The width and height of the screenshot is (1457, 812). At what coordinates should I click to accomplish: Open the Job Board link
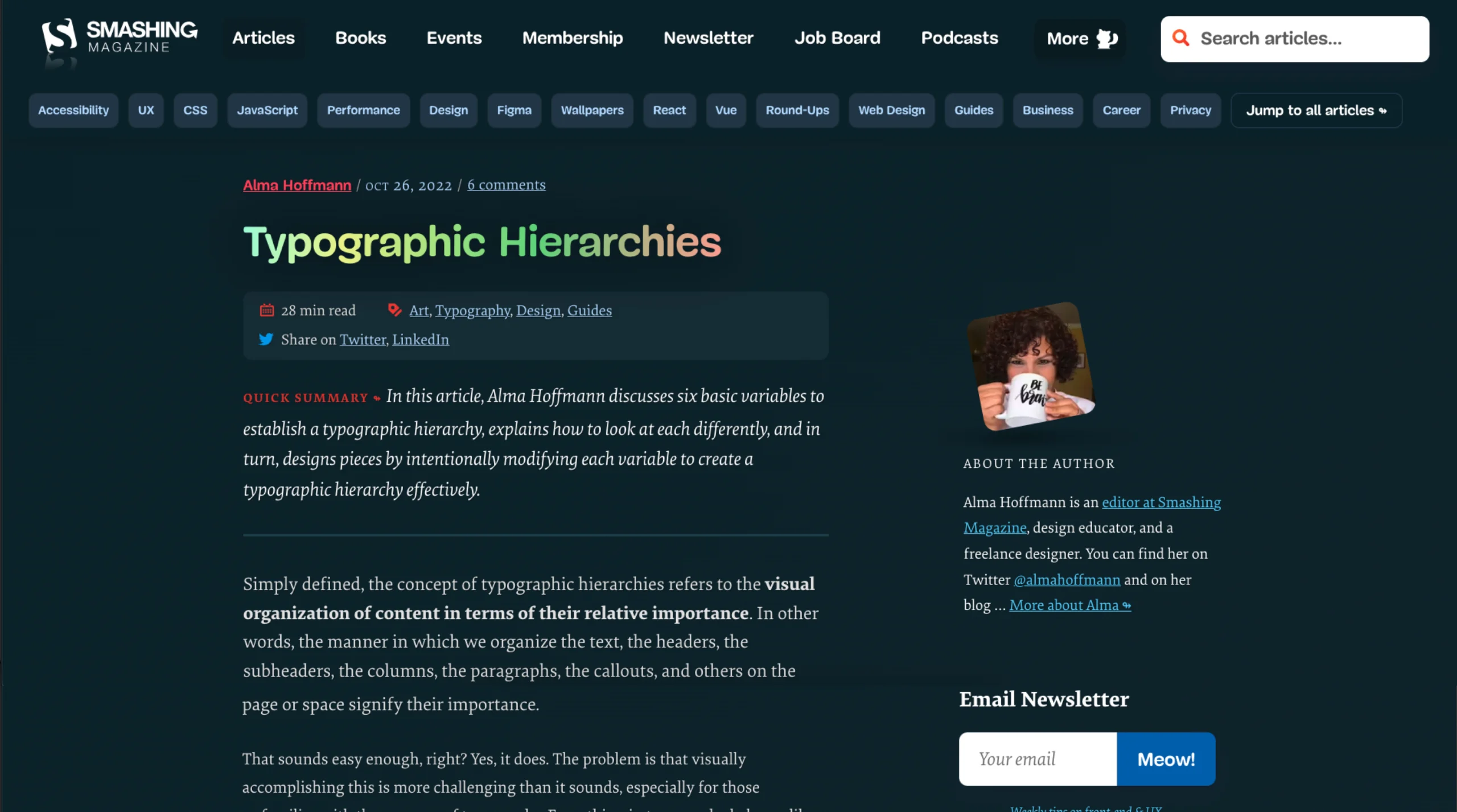(x=837, y=38)
